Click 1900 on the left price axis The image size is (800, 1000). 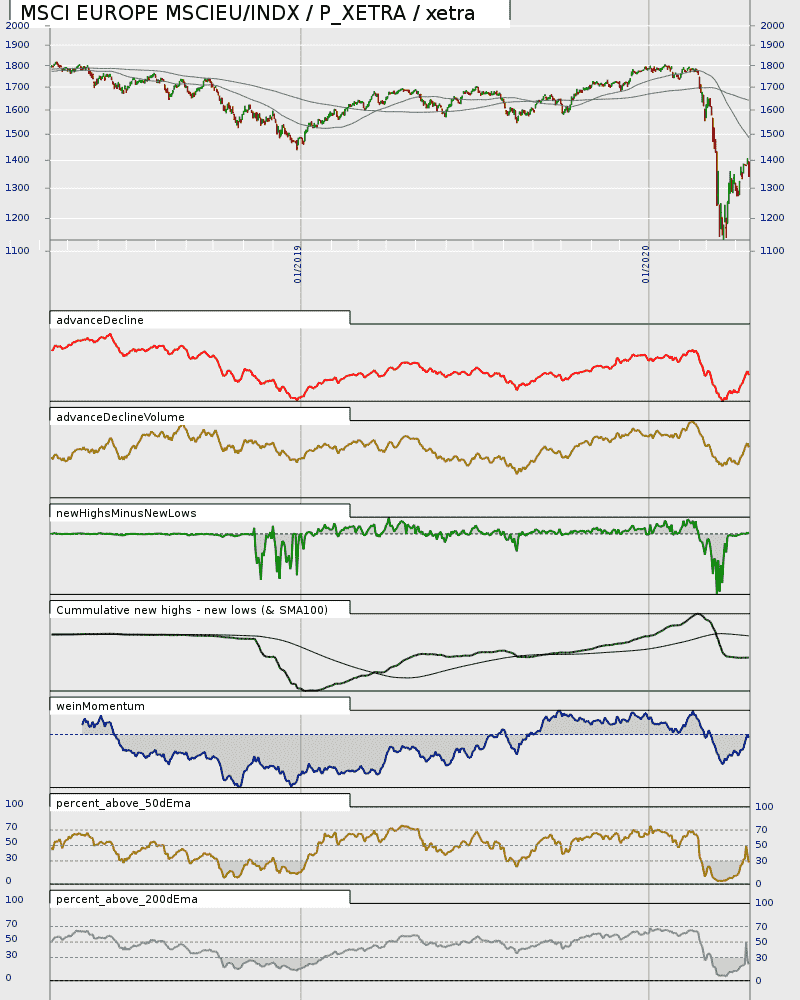click(x=17, y=45)
